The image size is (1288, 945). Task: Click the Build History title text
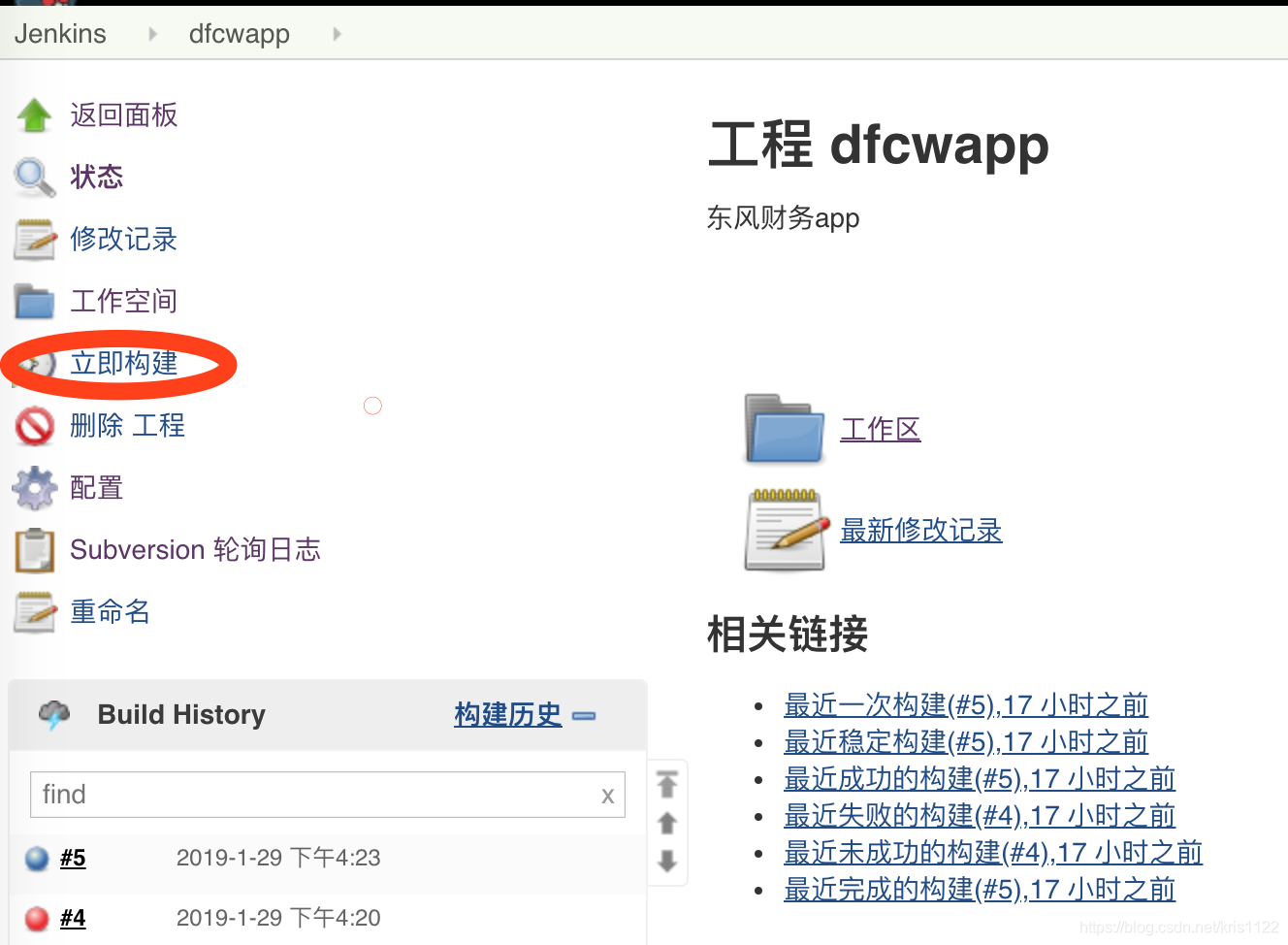point(181,715)
